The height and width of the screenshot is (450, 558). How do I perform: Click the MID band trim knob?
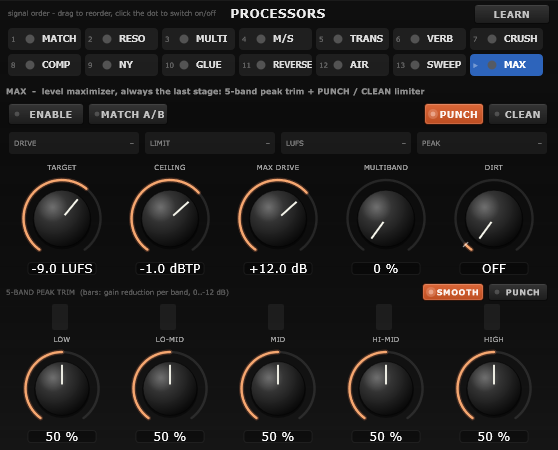[278, 388]
